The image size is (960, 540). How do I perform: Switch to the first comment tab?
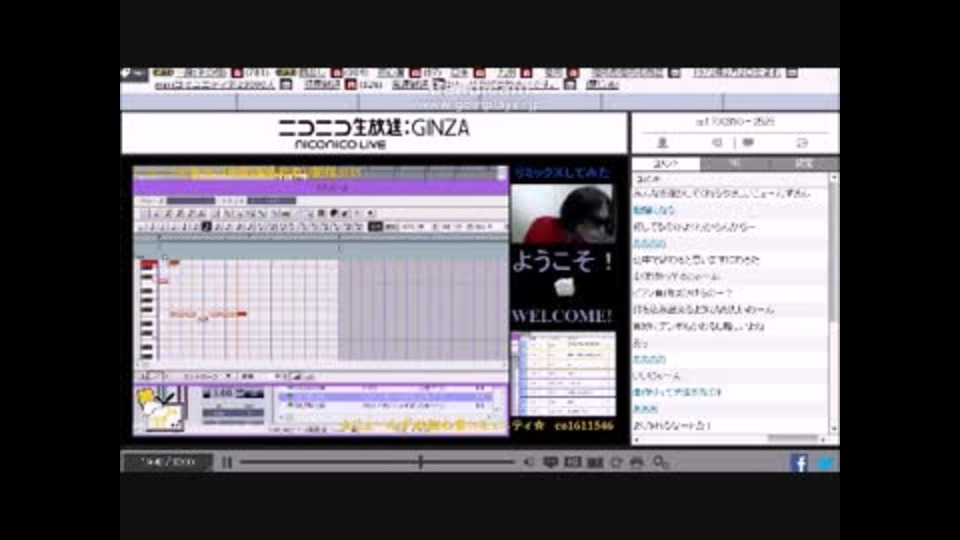(666, 163)
